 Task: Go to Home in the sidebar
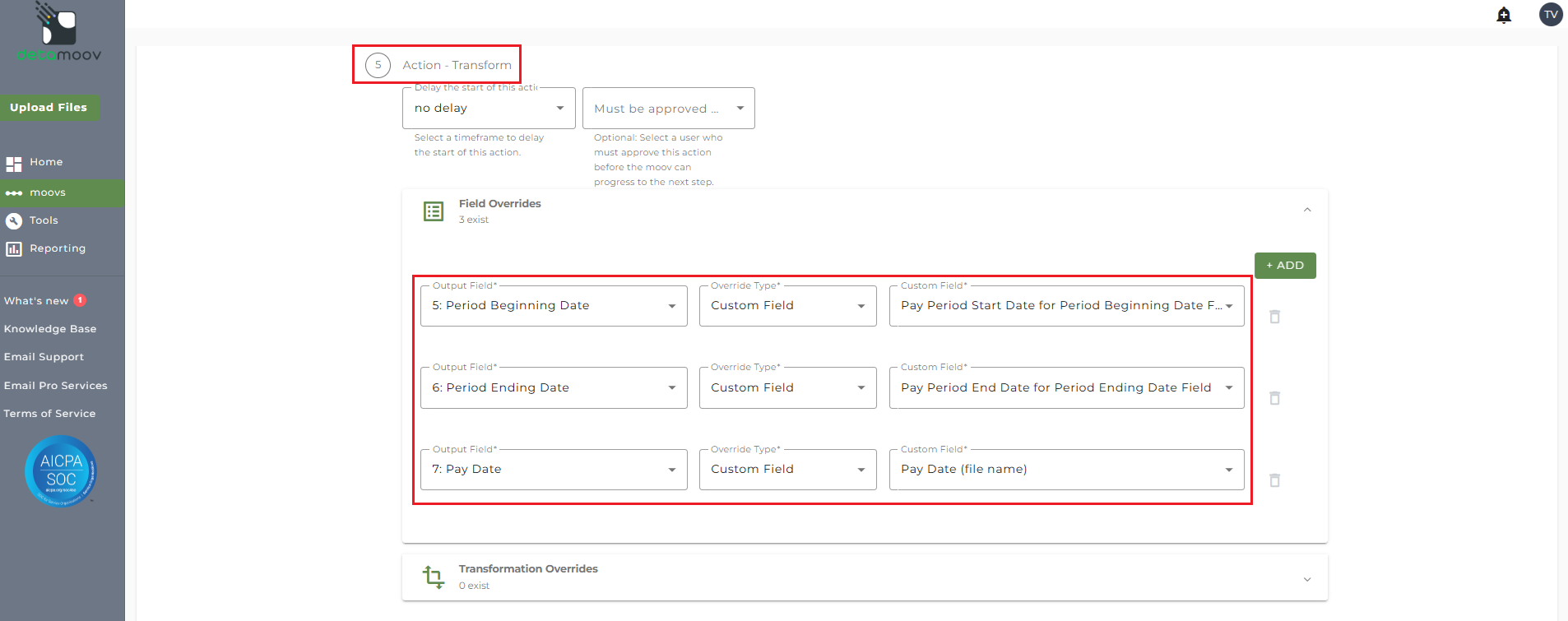pos(46,163)
